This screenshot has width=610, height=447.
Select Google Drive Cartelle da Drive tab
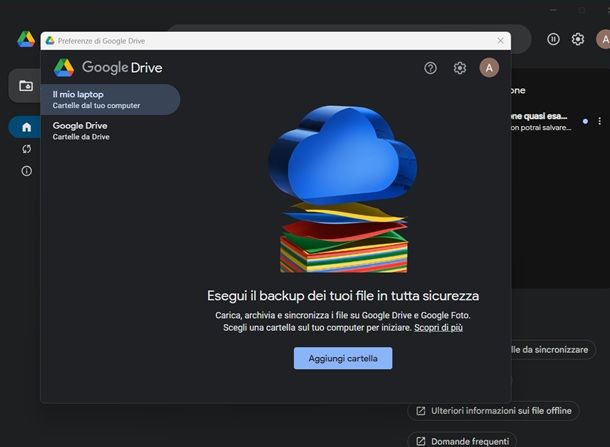(110, 131)
